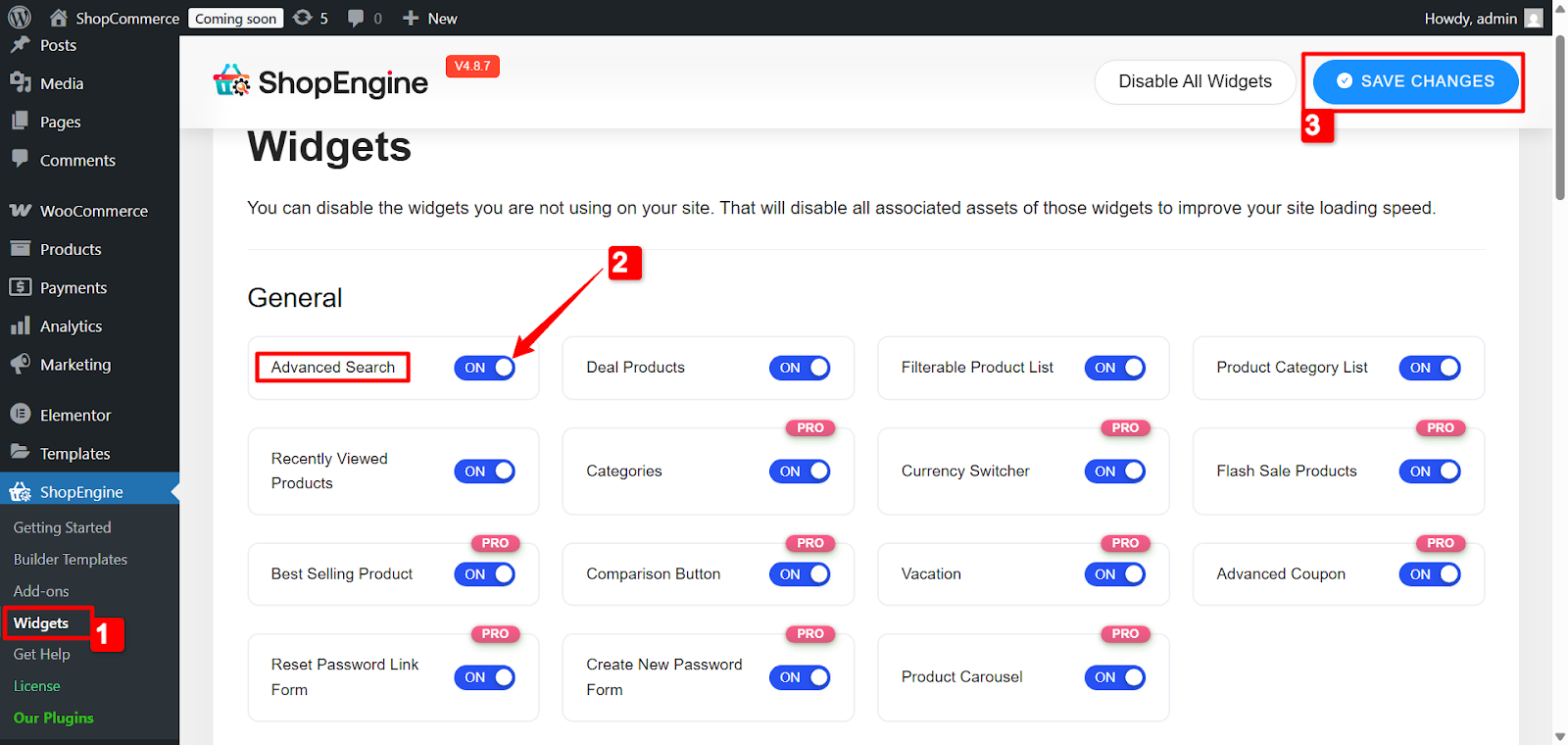The image size is (1568, 745).
Task: Open the New content dropdown
Action: [430, 18]
